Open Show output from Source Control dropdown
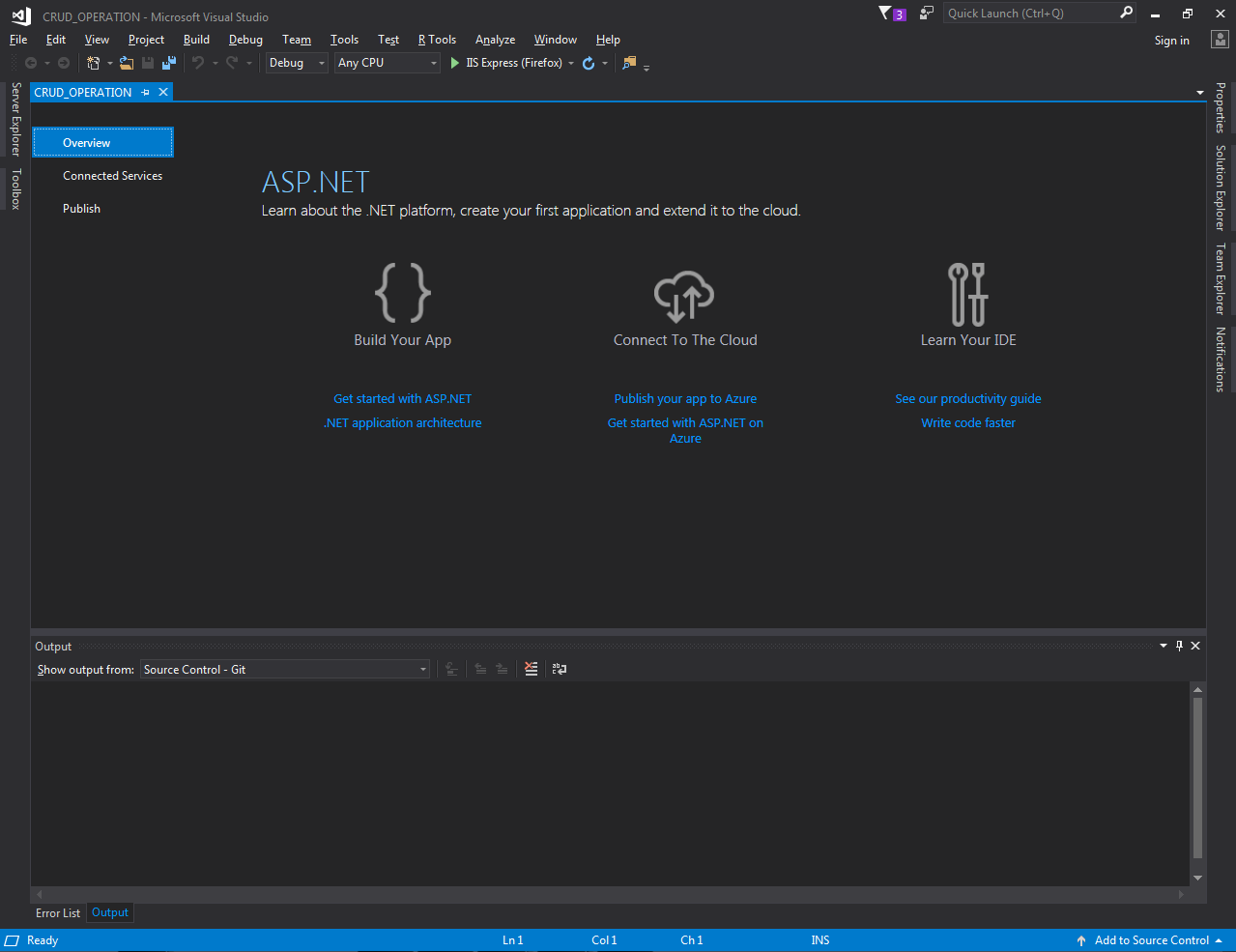 click(x=285, y=670)
